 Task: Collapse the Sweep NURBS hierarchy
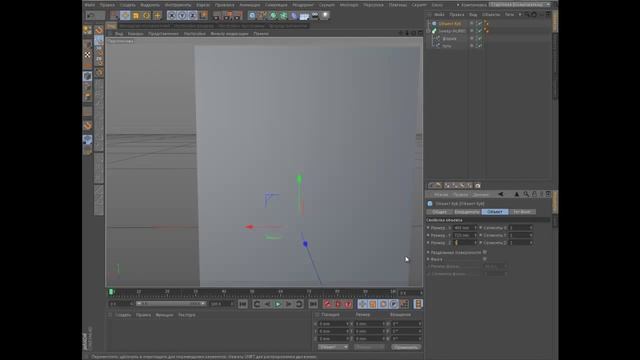[428, 31]
